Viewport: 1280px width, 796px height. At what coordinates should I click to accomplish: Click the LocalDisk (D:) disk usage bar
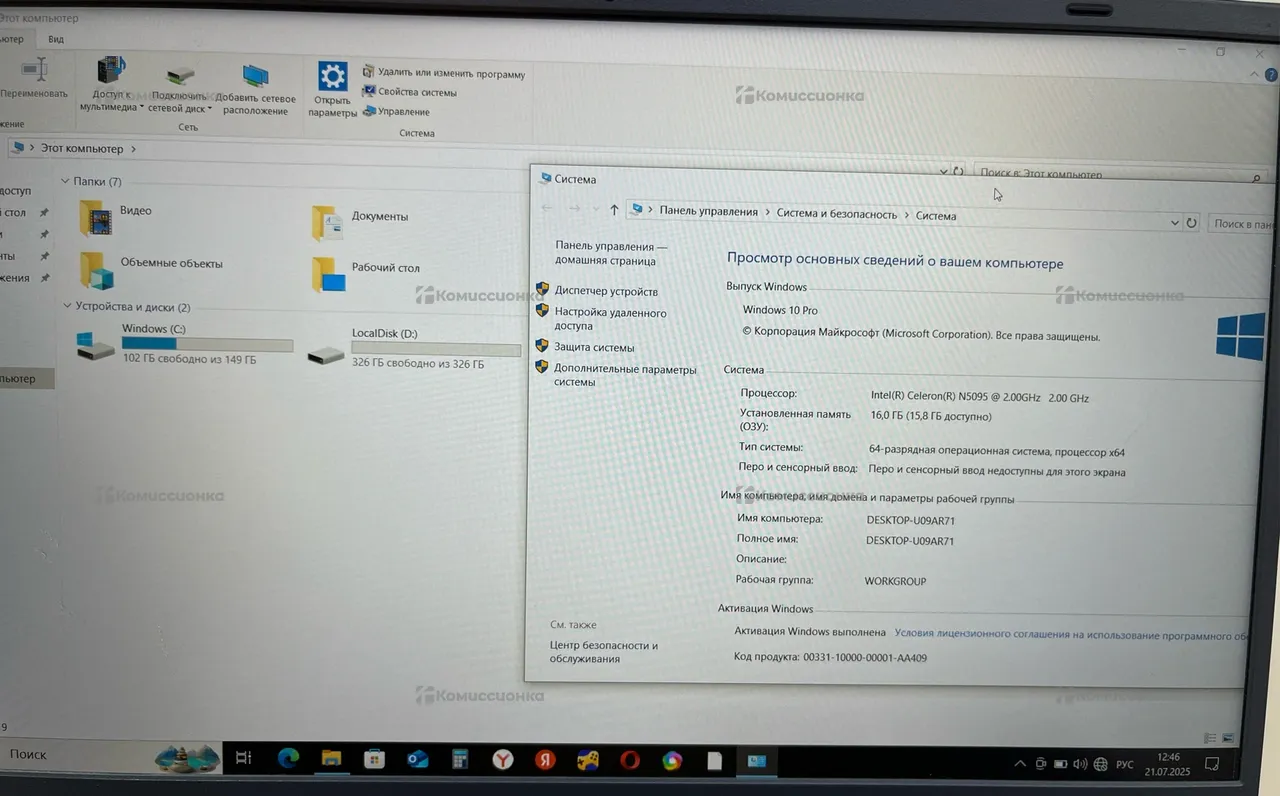[x=436, y=349]
